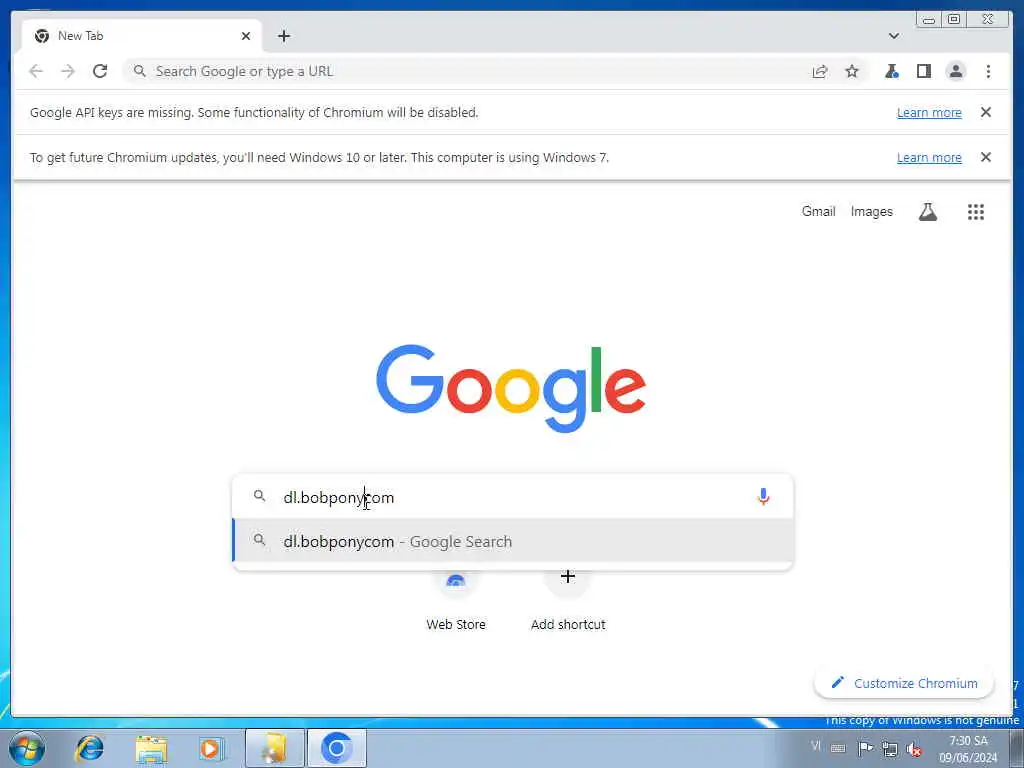This screenshot has height=768, width=1024.
Task: Click the on-screen keyboard tray icon
Action: click(x=838, y=749)
